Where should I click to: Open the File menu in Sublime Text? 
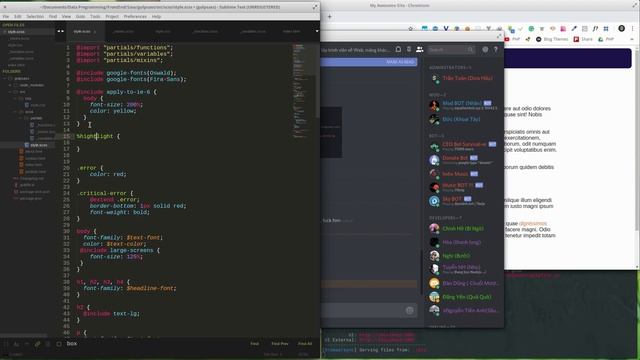(x=6, y=17)
